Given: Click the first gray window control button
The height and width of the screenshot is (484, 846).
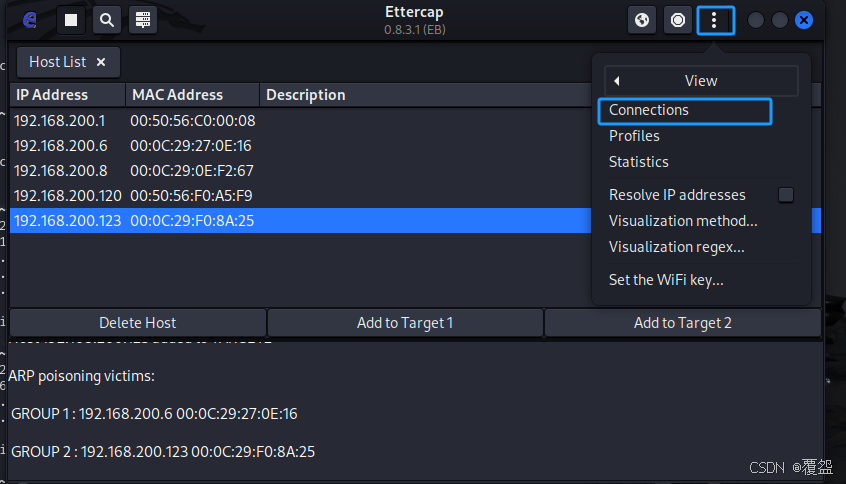Looking at the screenshot, I should pos(756,21).
